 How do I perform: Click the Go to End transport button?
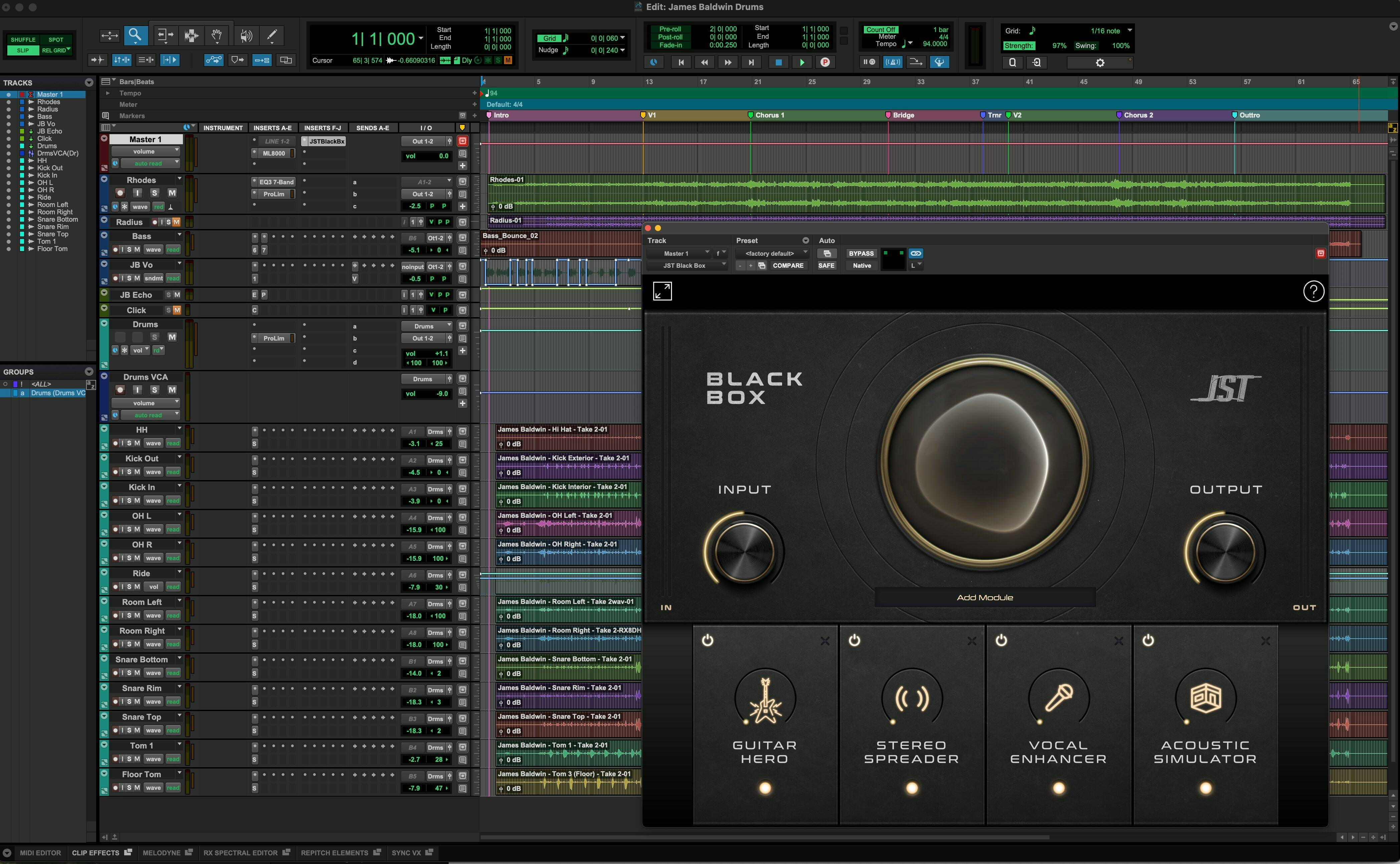point(751,62)
